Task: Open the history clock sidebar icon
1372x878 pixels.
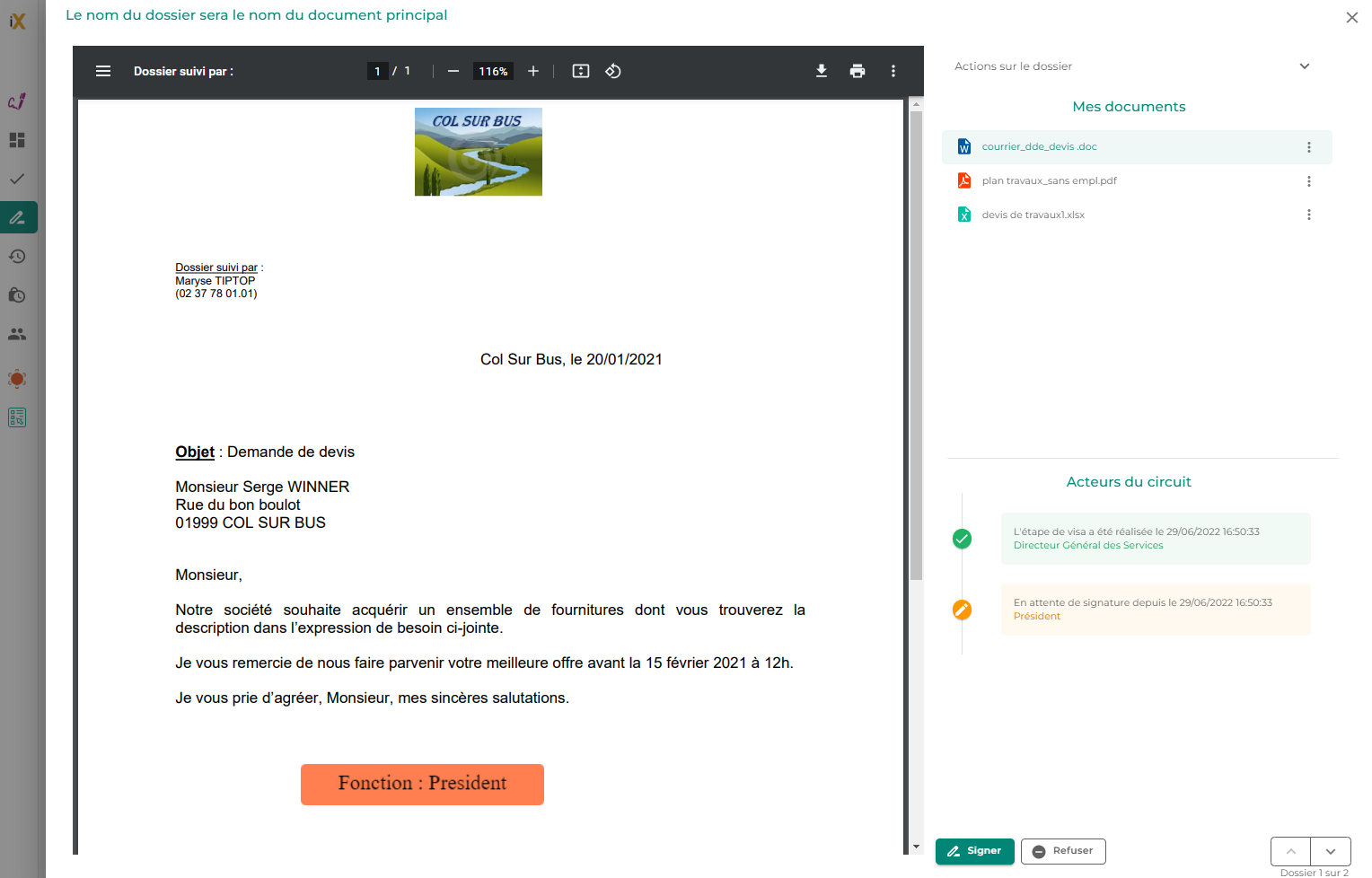Action: click(17, 257)
